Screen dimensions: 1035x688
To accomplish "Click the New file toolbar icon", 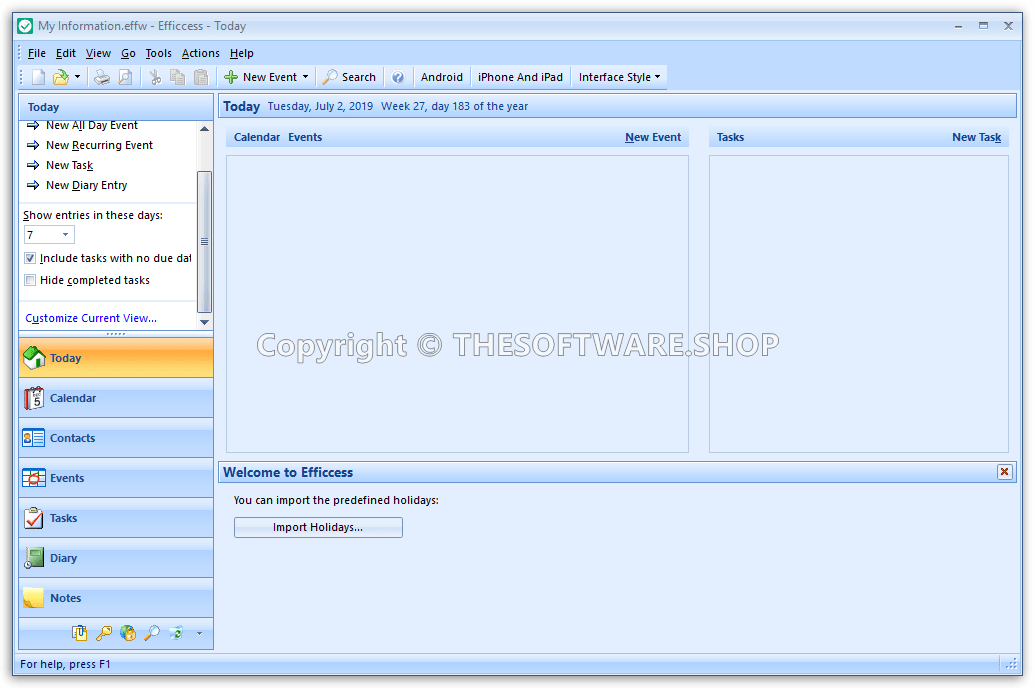I will (38, 77).
